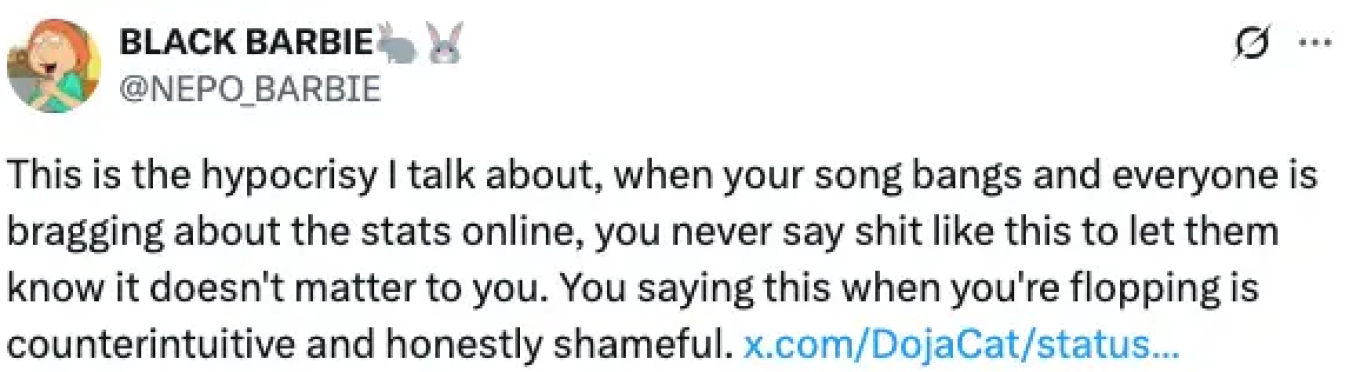Click the dark rabbit emoji
The width and height of the screenshot is (1360, 372).
point(397,42)
